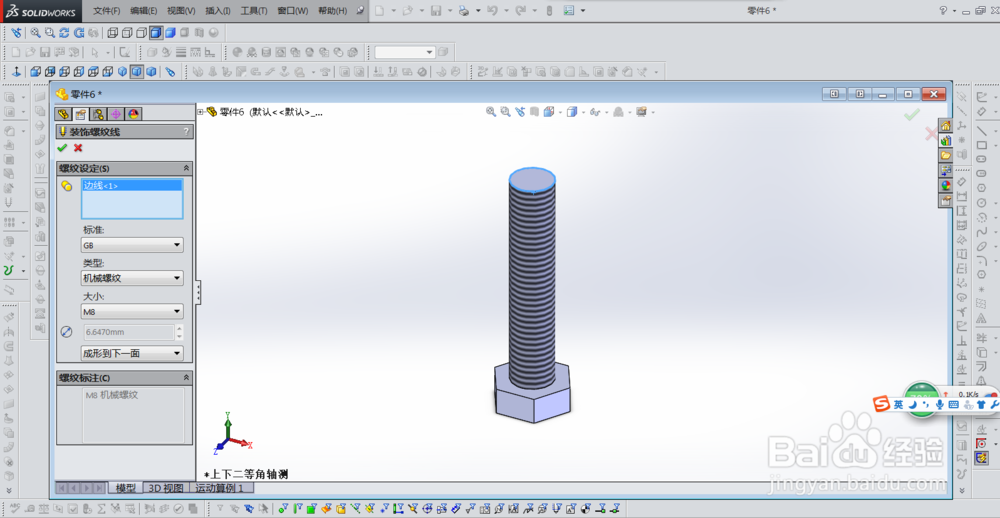Open File Explorer folder task pane tab
Image resolution: width=1000 pixels, height=518 pixels.
[x=946, y=155]
